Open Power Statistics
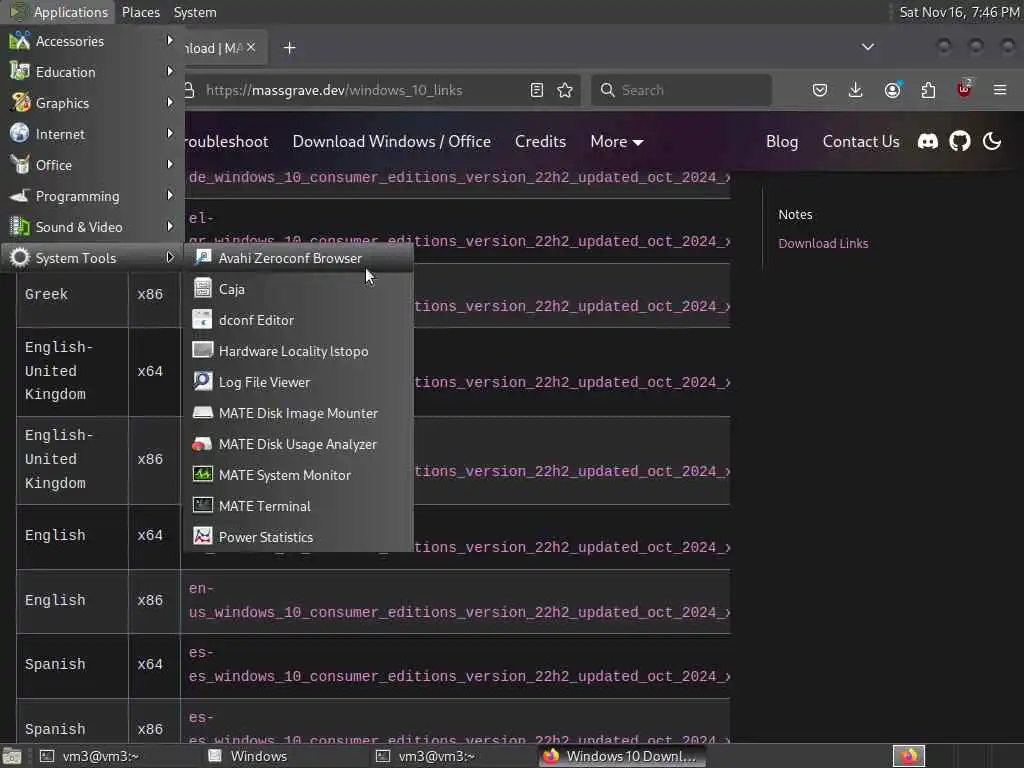 298,537
